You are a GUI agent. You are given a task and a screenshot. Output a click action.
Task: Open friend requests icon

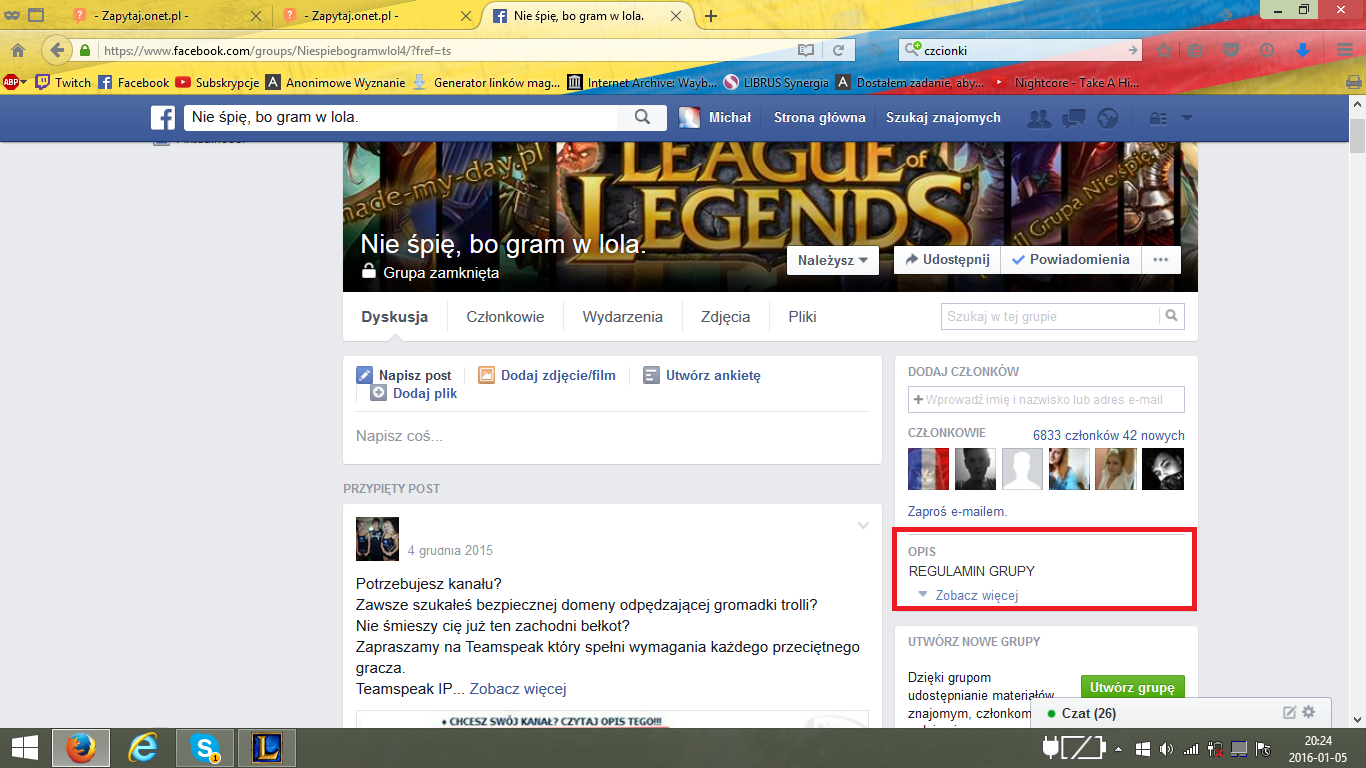click(x=1039, y=118)
